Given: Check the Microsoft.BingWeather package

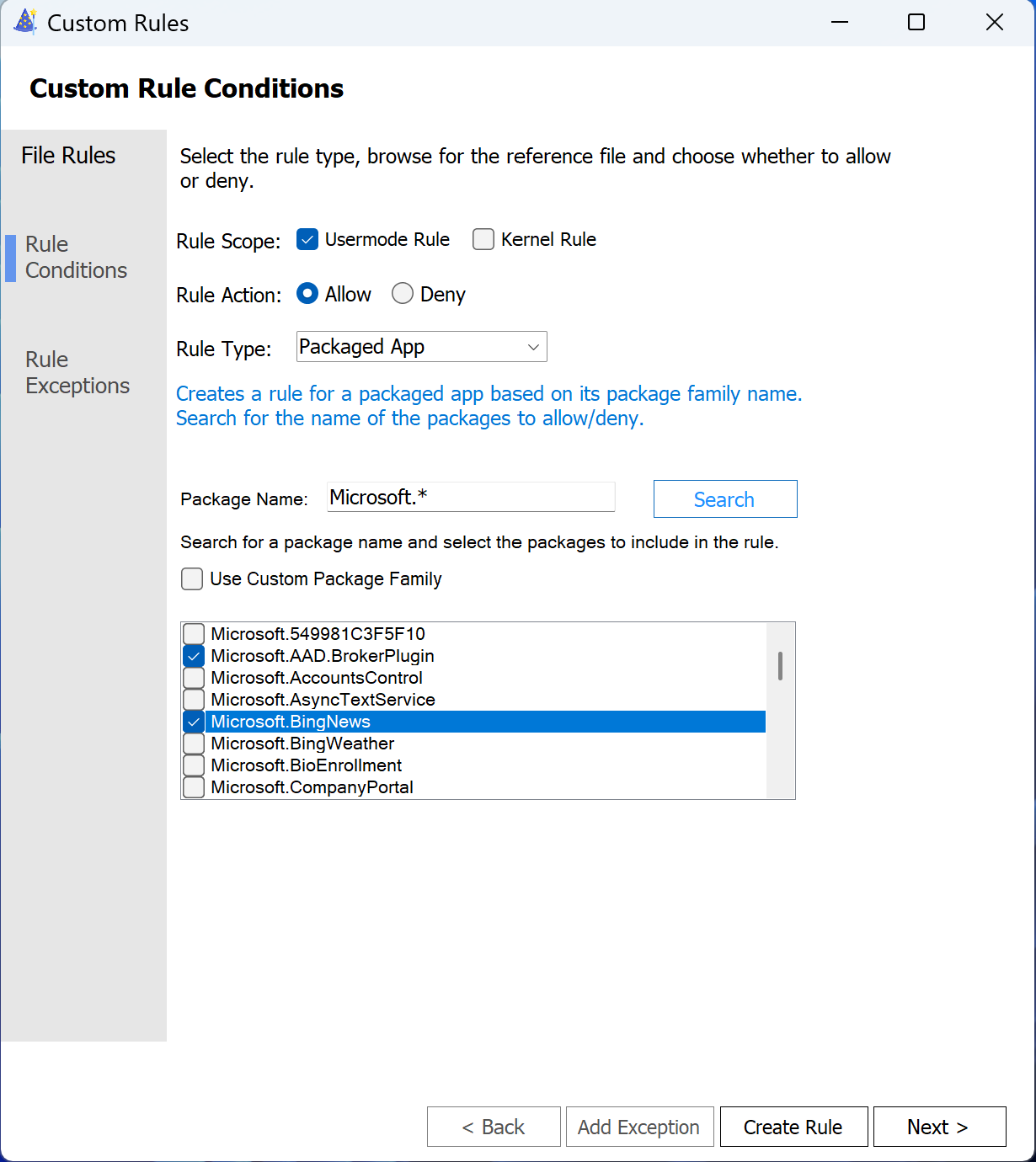Looking at the screenshot, I should 194,744.
